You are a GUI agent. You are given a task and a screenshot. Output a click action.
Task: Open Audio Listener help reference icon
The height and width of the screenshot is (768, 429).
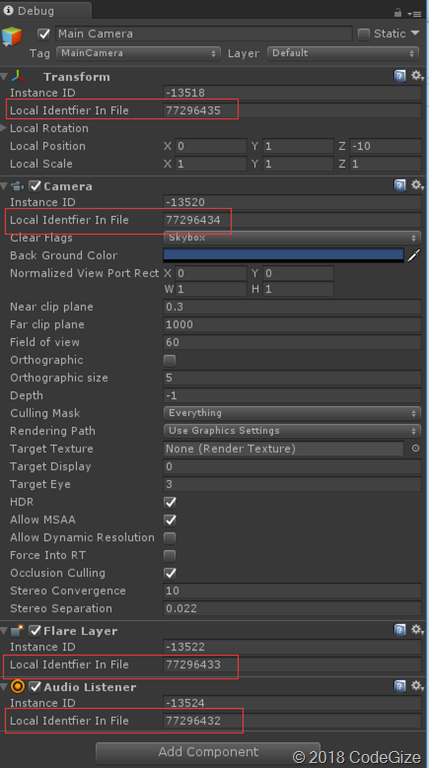400,686
